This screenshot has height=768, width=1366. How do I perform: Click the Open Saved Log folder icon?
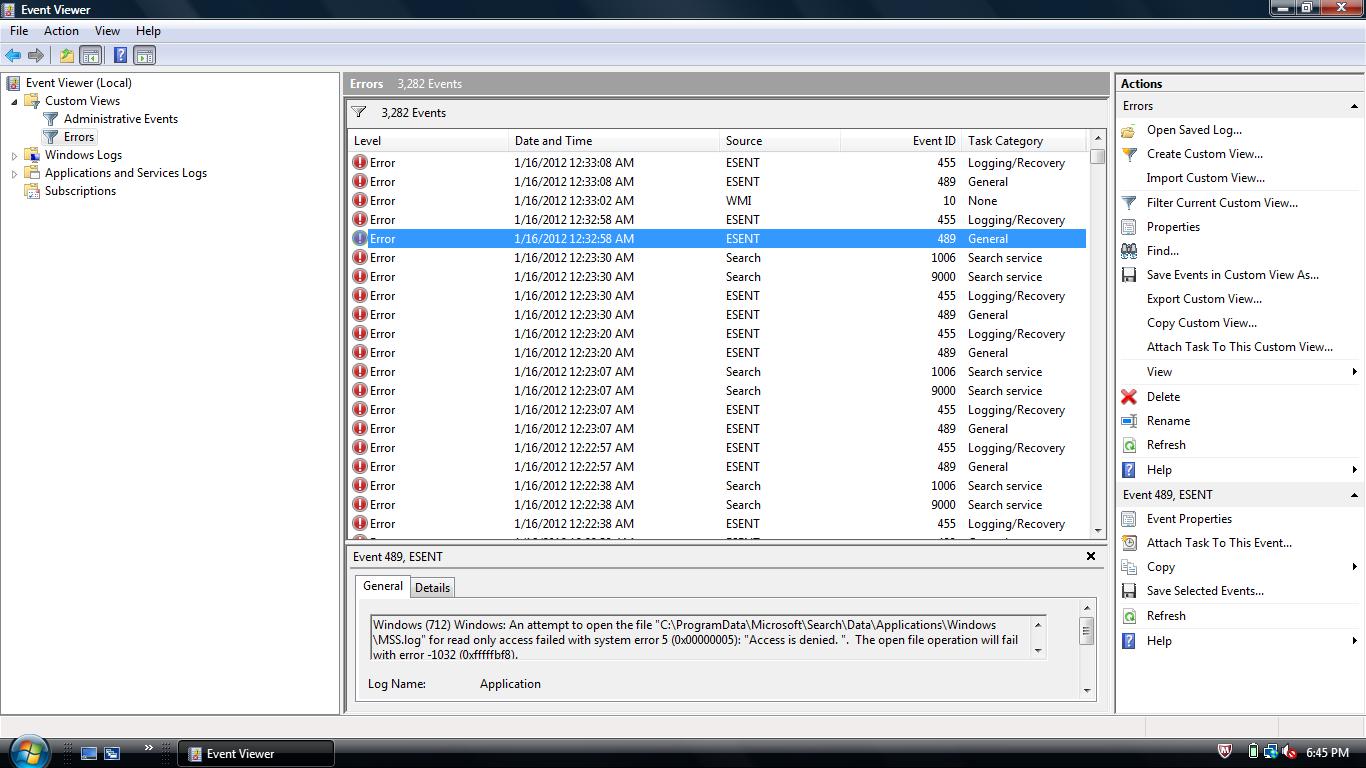coord(1129,130)
